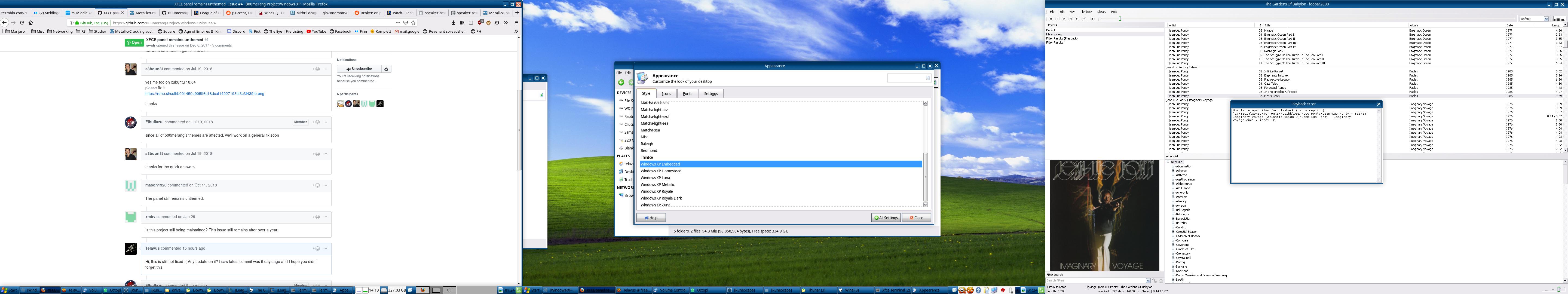Open the Firefox home page
Viewport: 1568px width, 294px height.
click(30, 23)
